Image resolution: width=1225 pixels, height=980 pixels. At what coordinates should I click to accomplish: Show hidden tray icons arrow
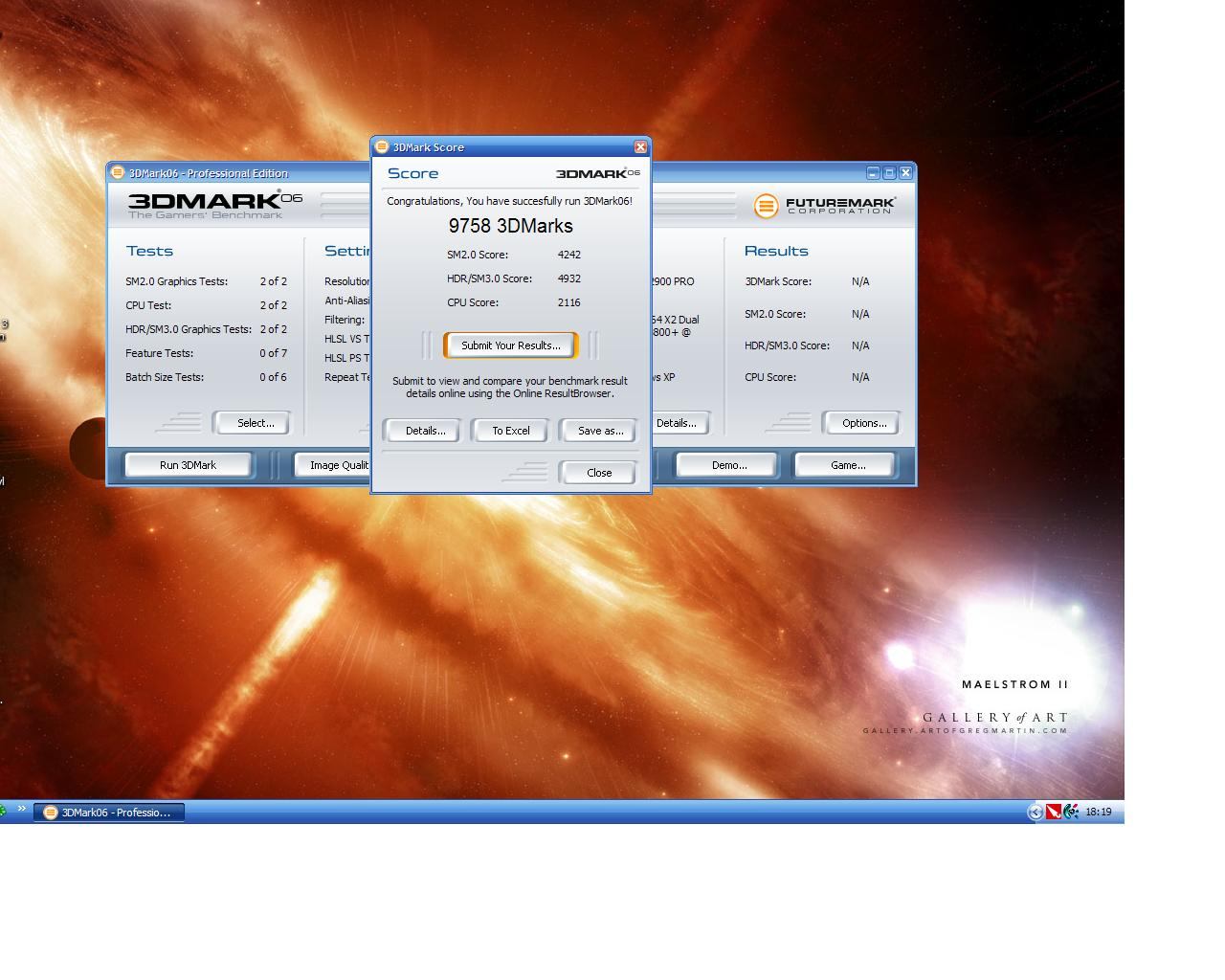pos(1035,813)
